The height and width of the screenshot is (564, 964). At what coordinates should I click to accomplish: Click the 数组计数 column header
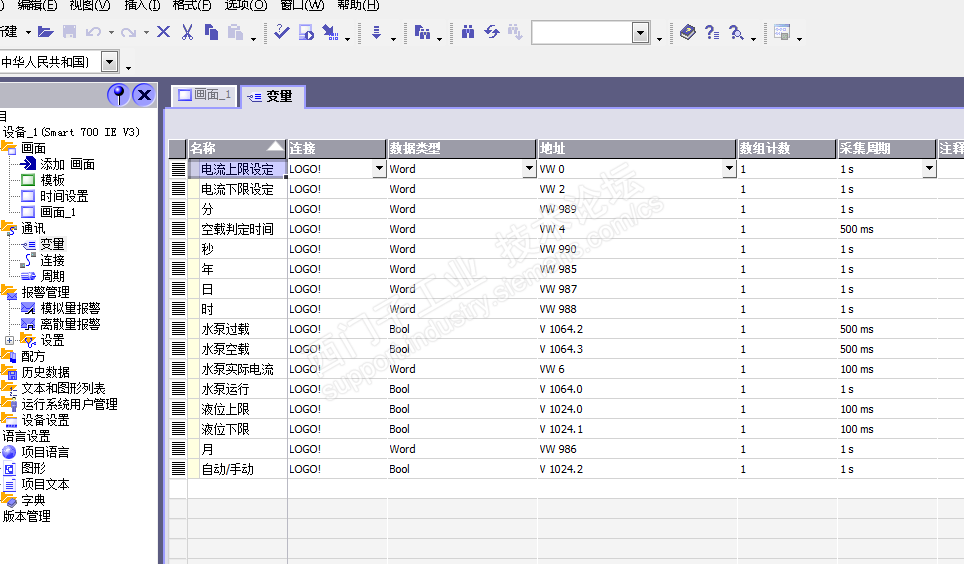(x=787, y=148)
